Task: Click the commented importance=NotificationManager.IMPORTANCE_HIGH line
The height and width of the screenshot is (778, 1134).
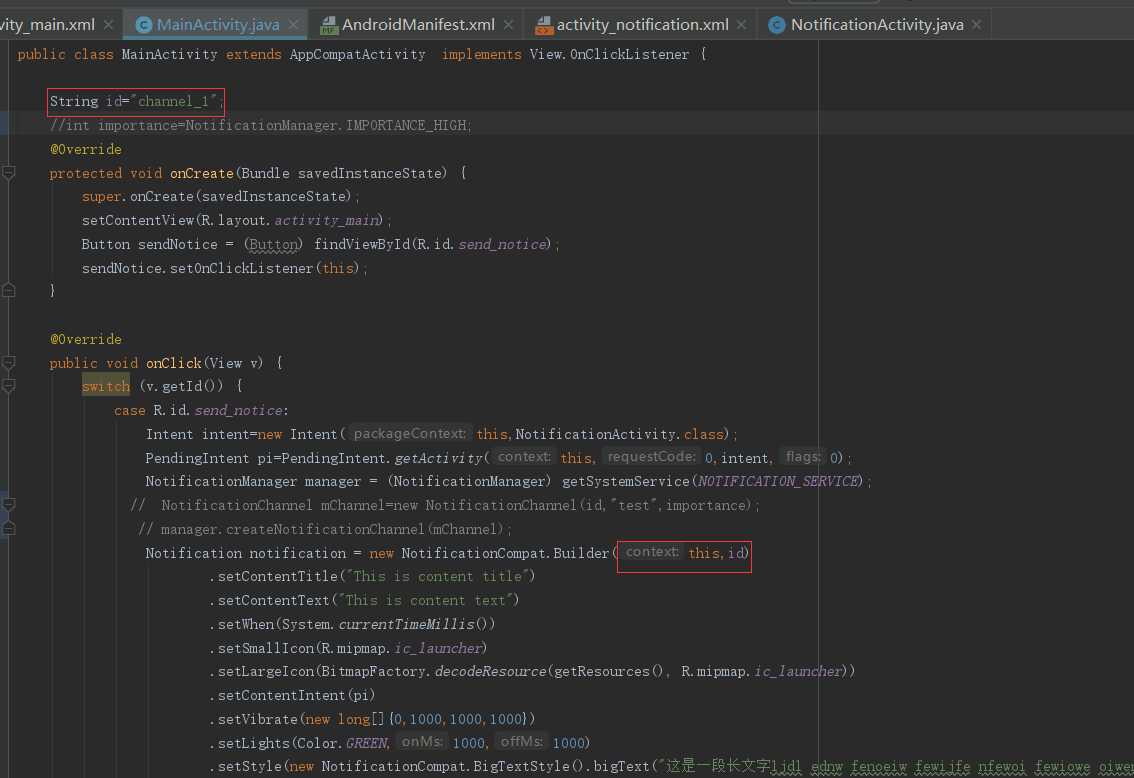Action: pyautogui.click(x=260, y=125)
